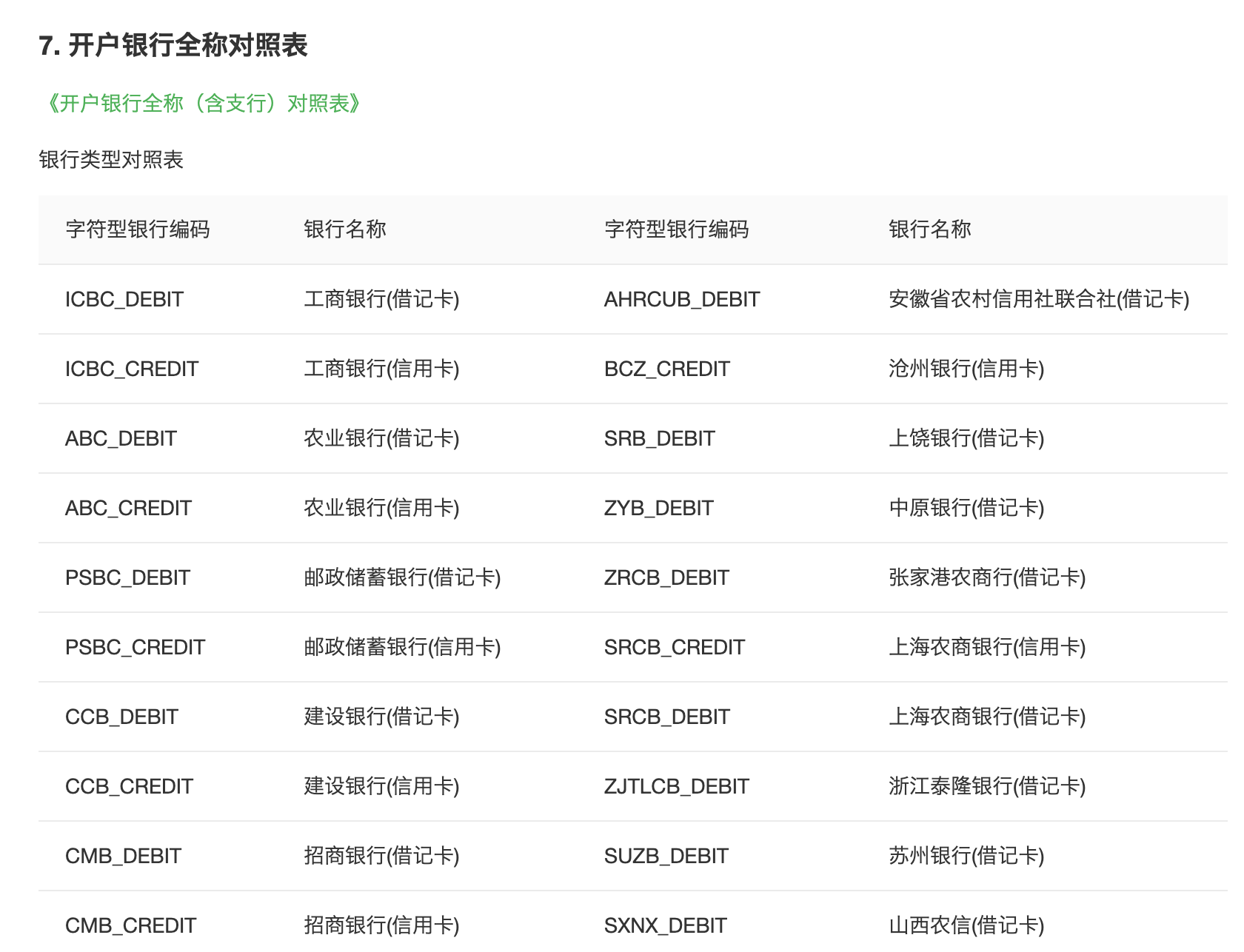Select the 张家港农商行(借记卡) cell
This screenshot has width=1244, height=952.
pyautogui.click(x=987, y=577)
